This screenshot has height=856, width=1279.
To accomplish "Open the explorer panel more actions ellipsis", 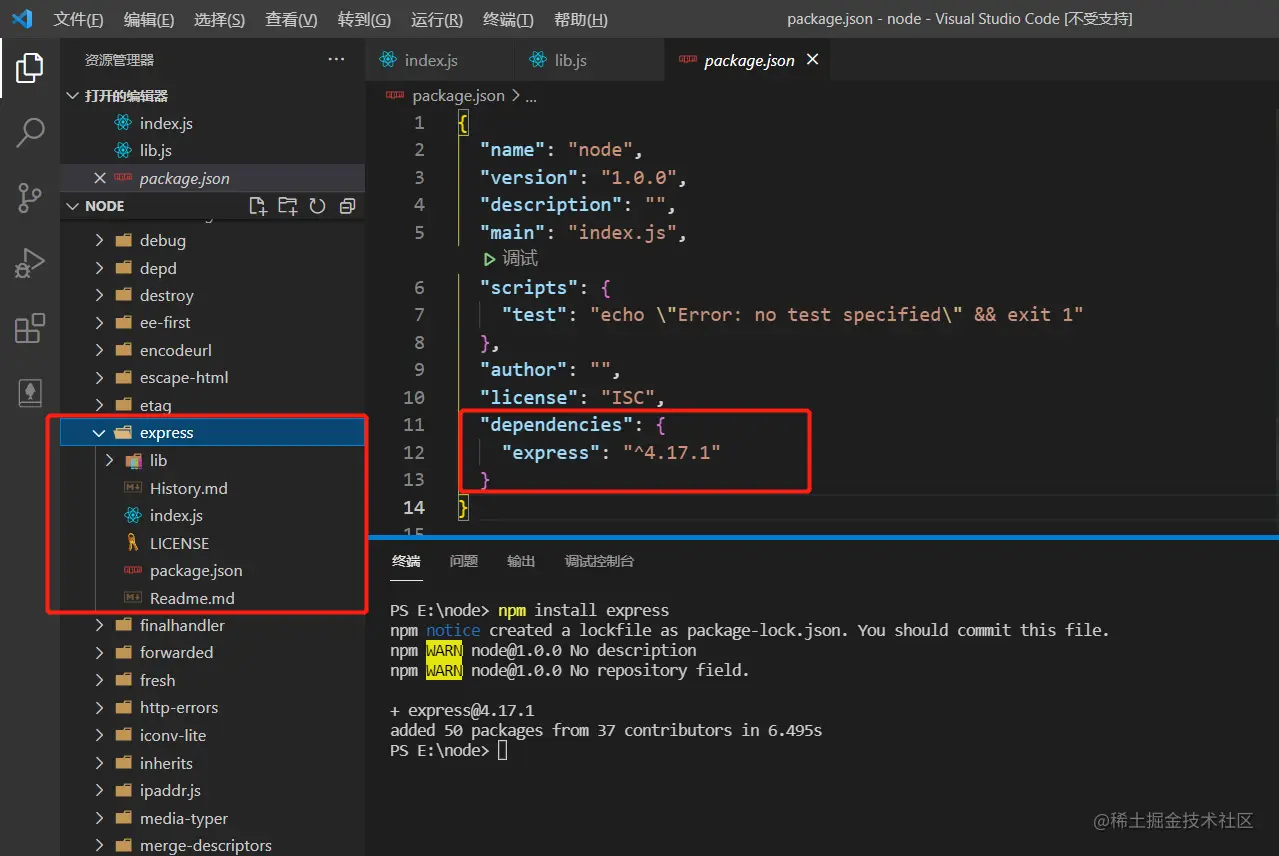I will [336, 60].
